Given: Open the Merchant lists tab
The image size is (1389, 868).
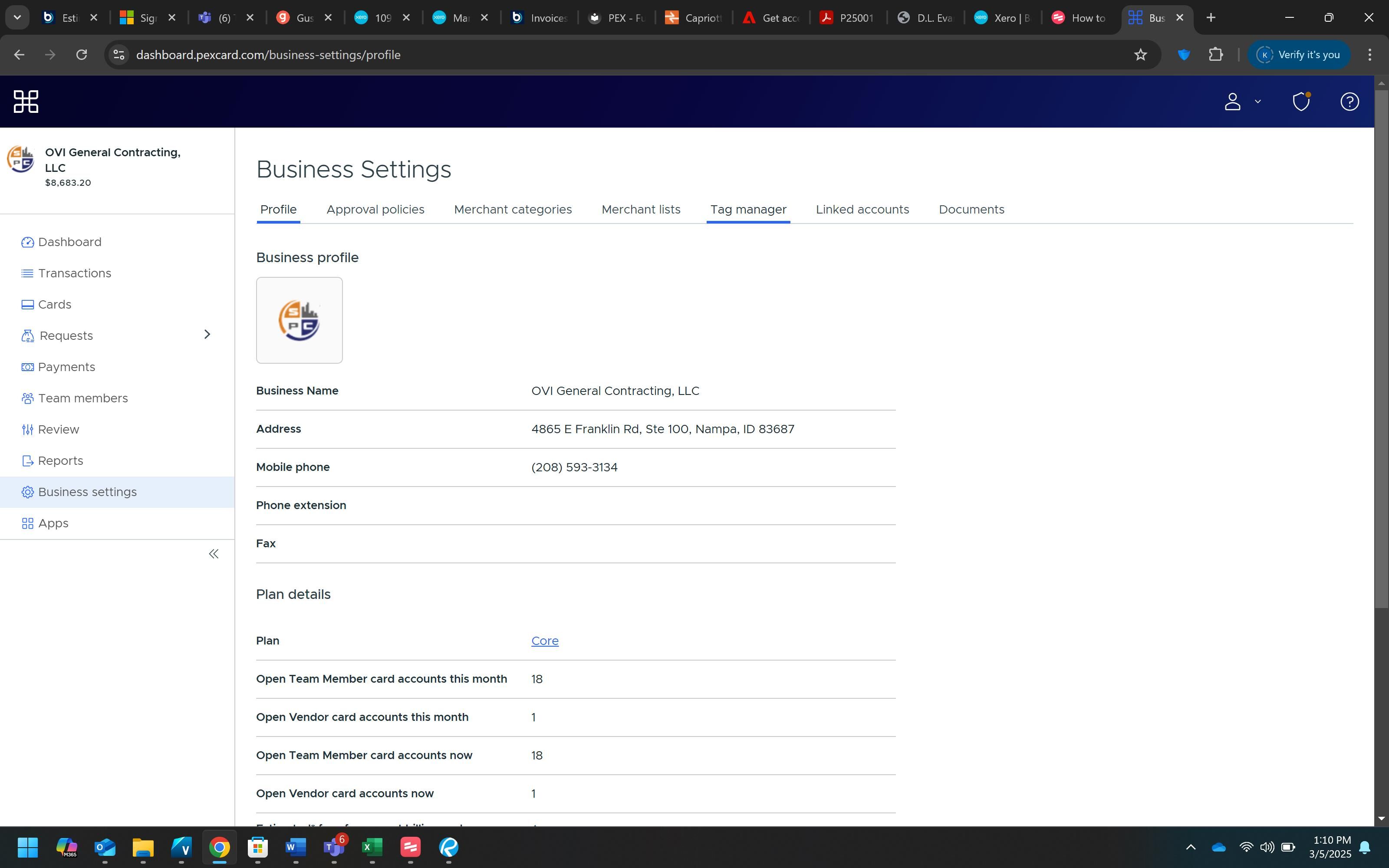Looking at the screenshot, I should 641,210.
